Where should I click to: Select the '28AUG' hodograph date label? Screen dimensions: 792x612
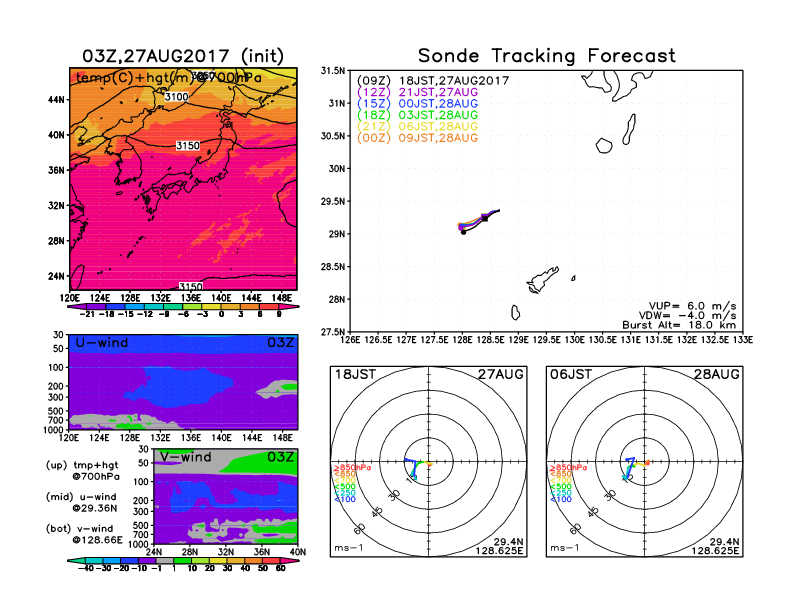pos(717,374)
